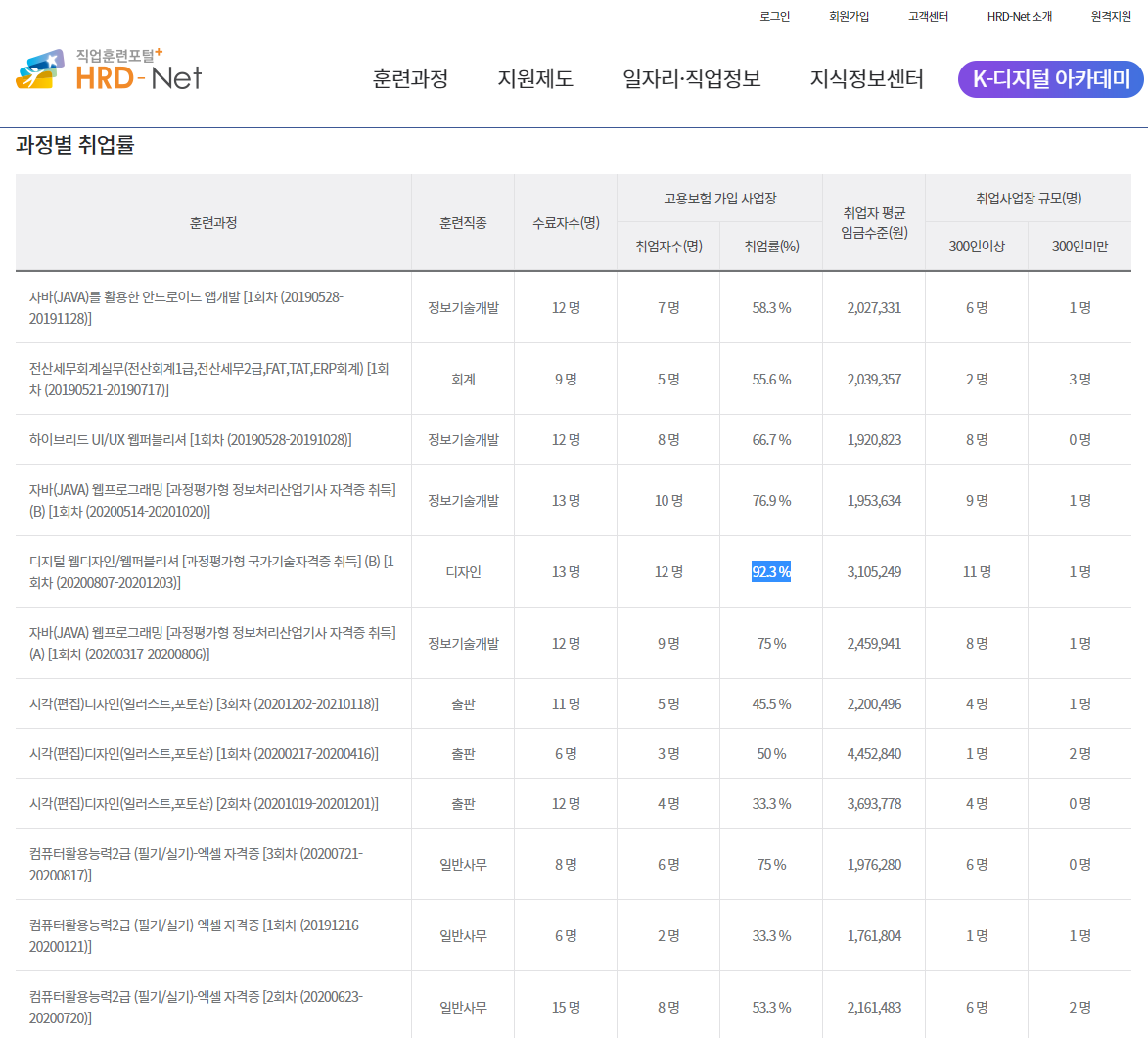Viewport: 1148px width, 1038px height.
Task: Click the 취업자 평균 임금수준(원) header
Action: point(874,222)
